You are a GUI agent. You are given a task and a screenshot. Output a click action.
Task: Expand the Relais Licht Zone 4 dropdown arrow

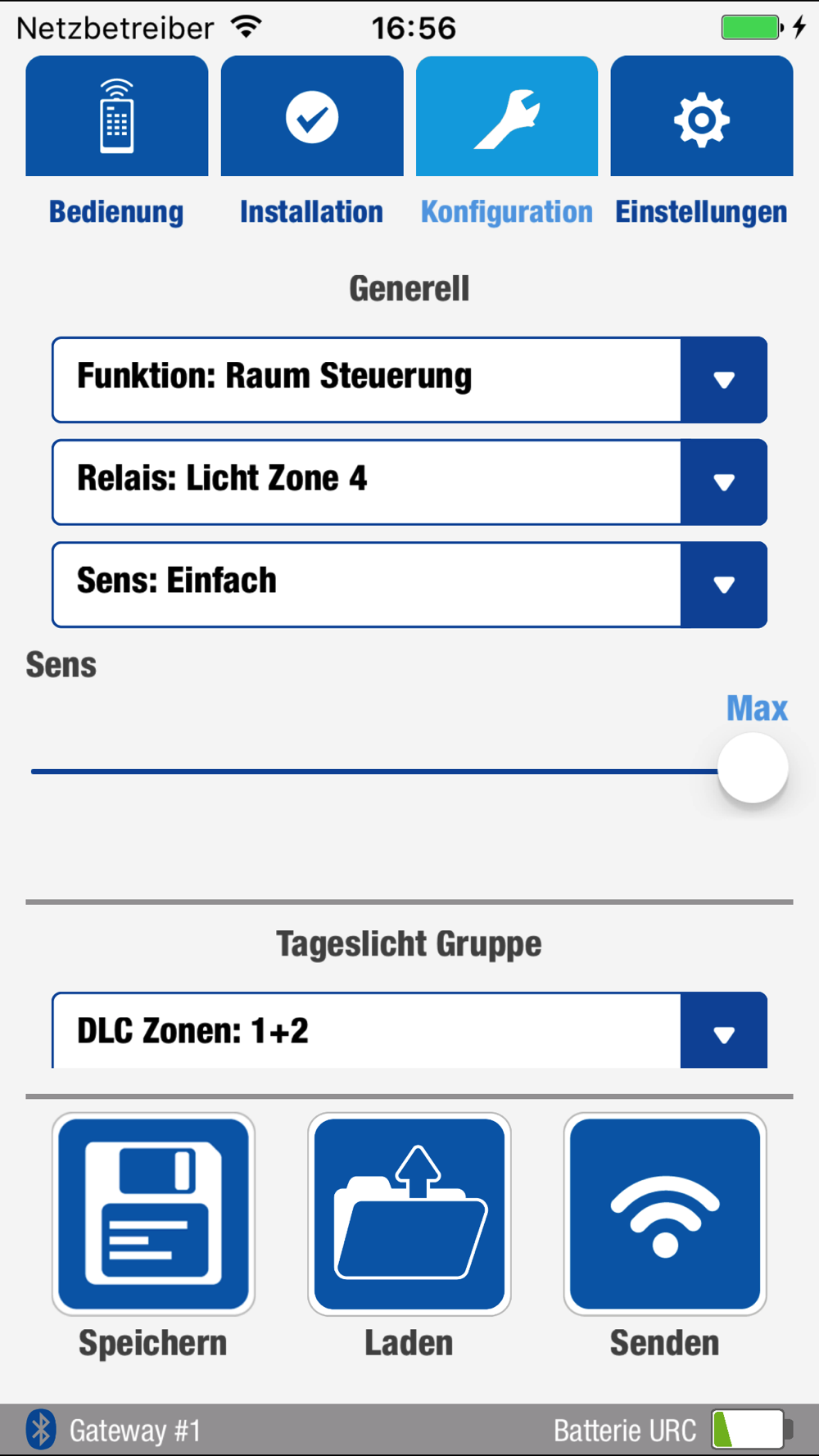point(724,482)
